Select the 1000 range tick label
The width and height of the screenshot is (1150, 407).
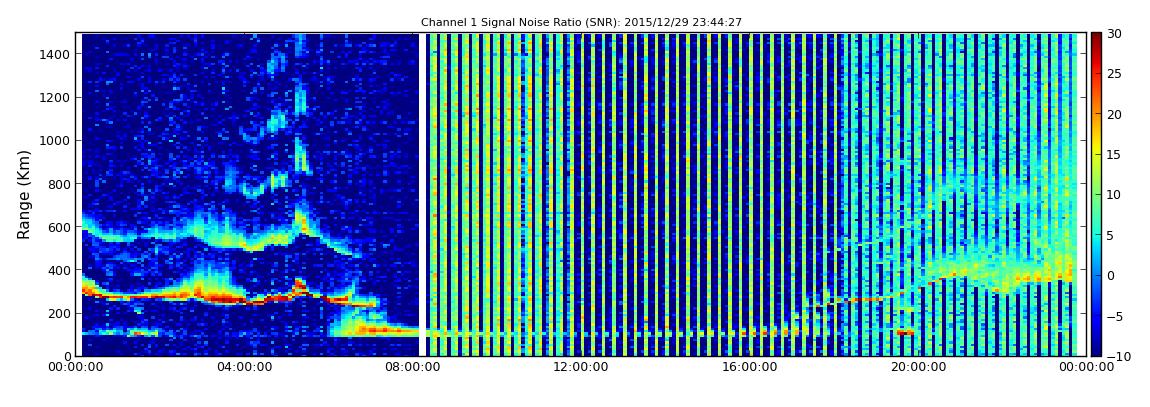56,141
